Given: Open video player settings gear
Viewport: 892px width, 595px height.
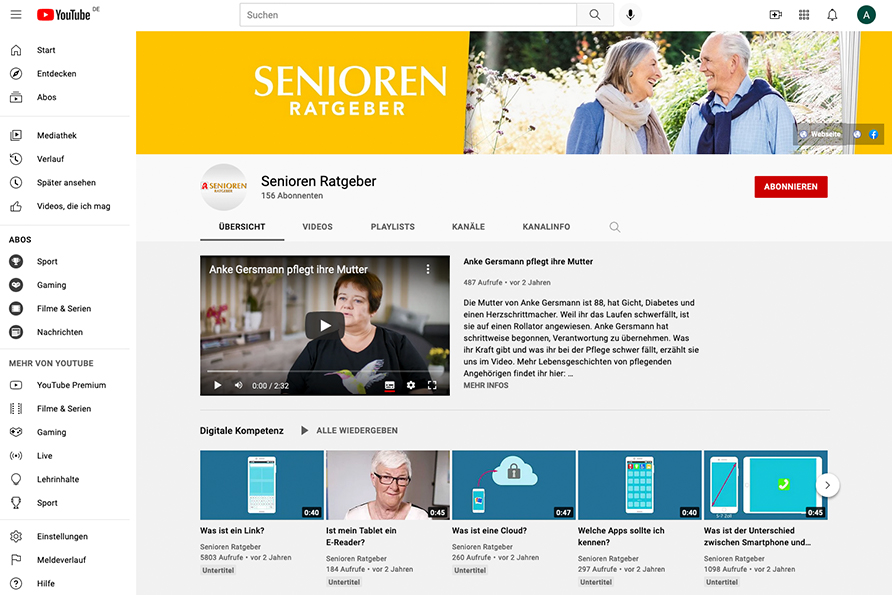Looking at the screenshot, I should [411, 385].
